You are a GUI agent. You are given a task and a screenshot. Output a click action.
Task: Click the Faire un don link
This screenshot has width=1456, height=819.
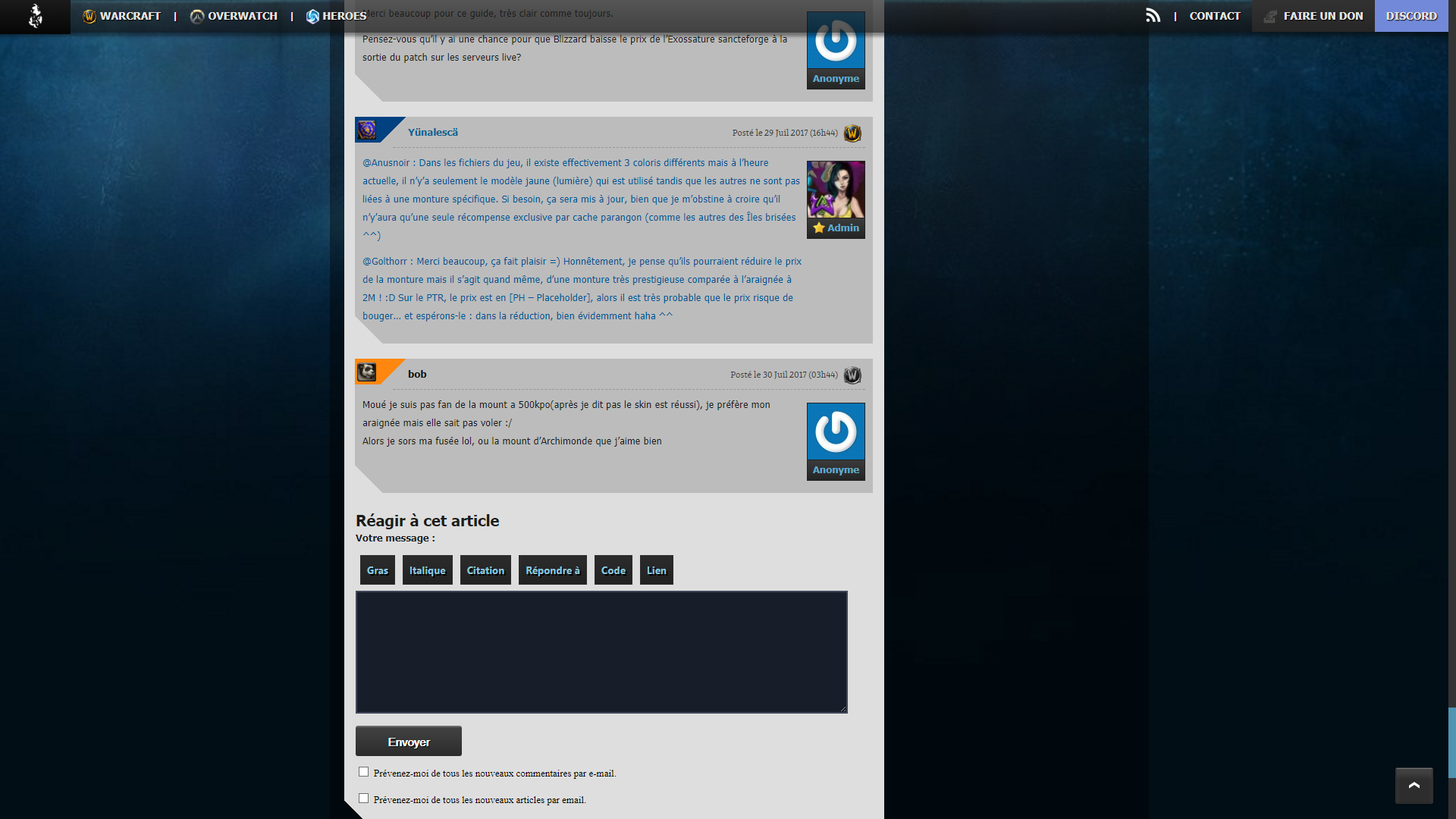click(1313, 16)
